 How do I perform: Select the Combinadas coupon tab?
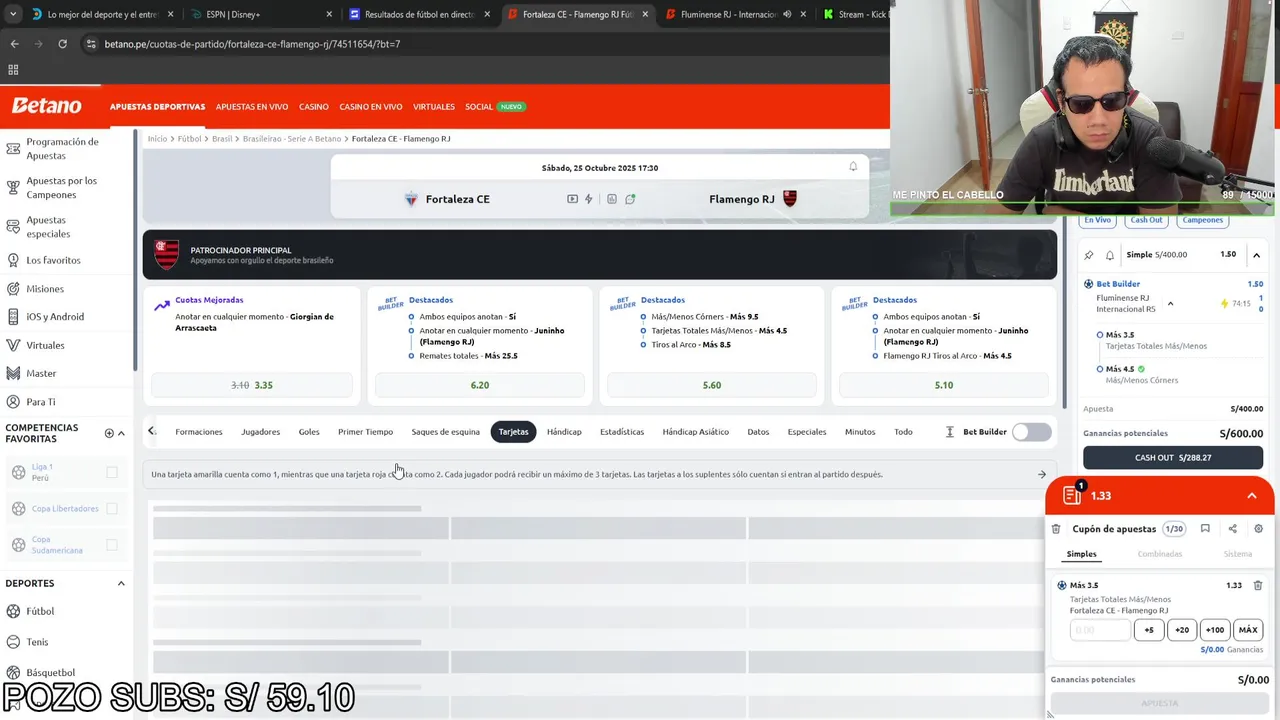tap(1159, 554)
